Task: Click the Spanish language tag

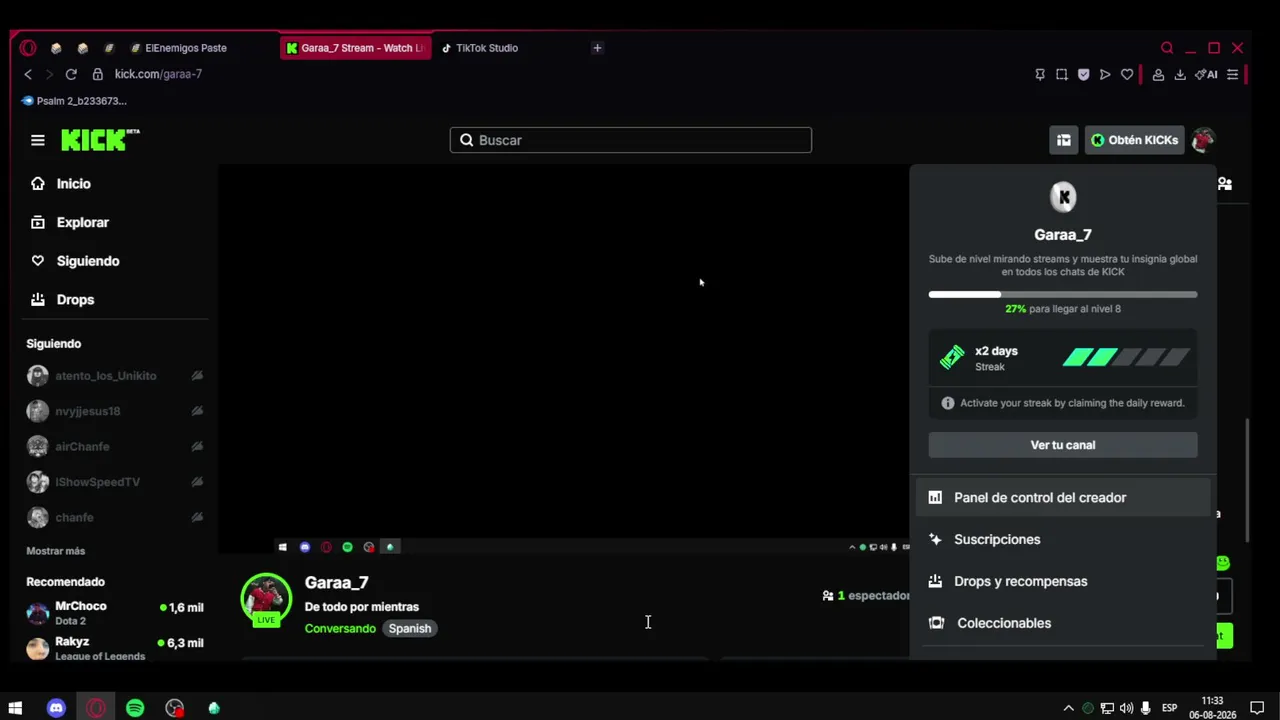Action: click(410, 628)
